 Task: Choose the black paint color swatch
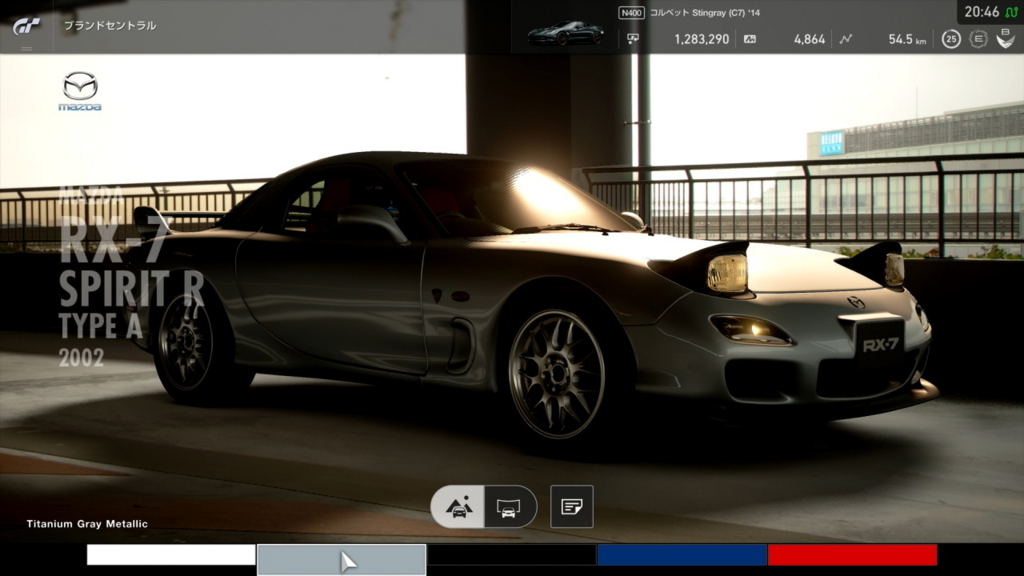click(x=511, y=555)
